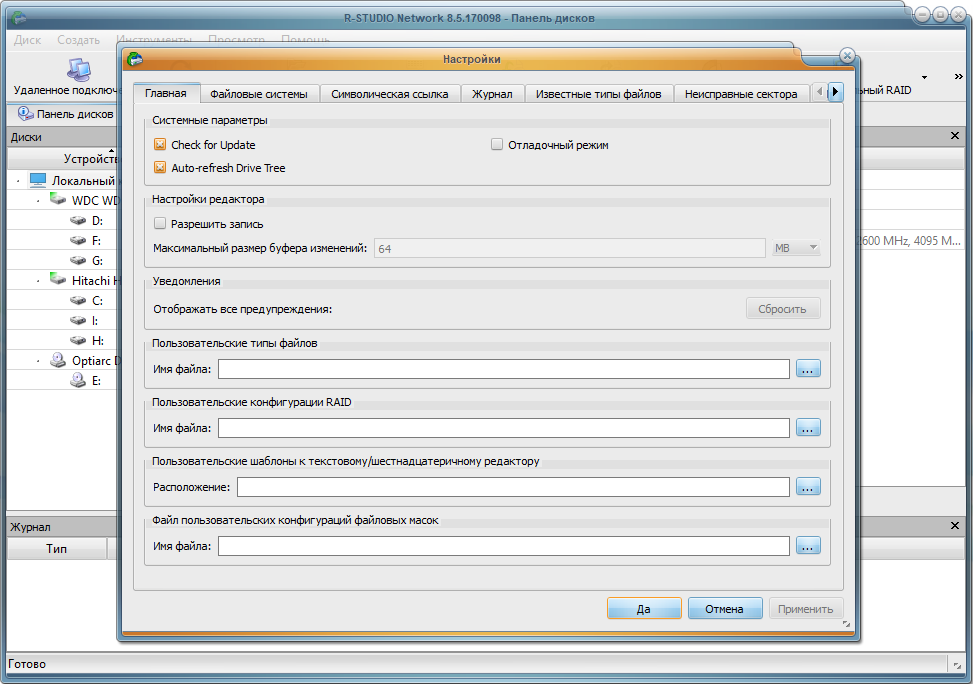Close the Settings dialog
Screen dimensions: 973x684
pyautogui.click(x=847, y=55)
